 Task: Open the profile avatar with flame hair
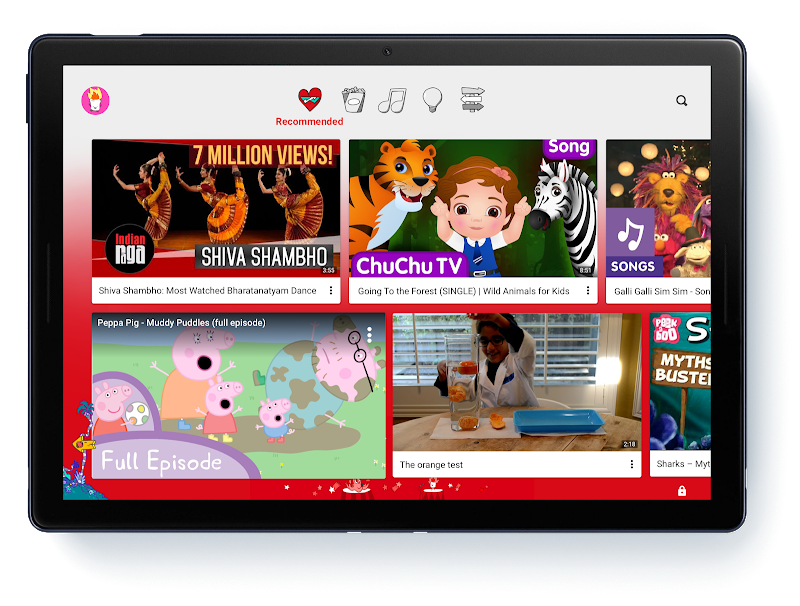point(95,100)
